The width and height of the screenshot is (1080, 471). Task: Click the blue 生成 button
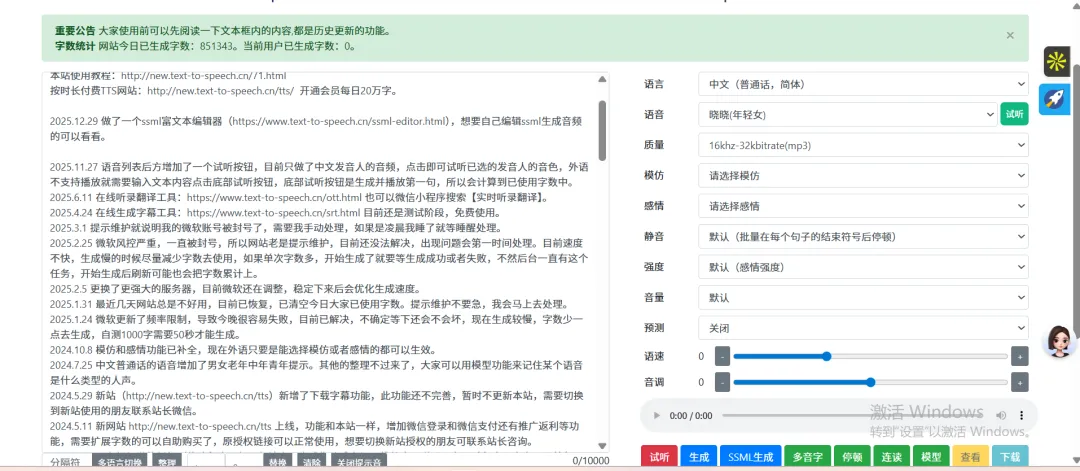tap(698, 457)
